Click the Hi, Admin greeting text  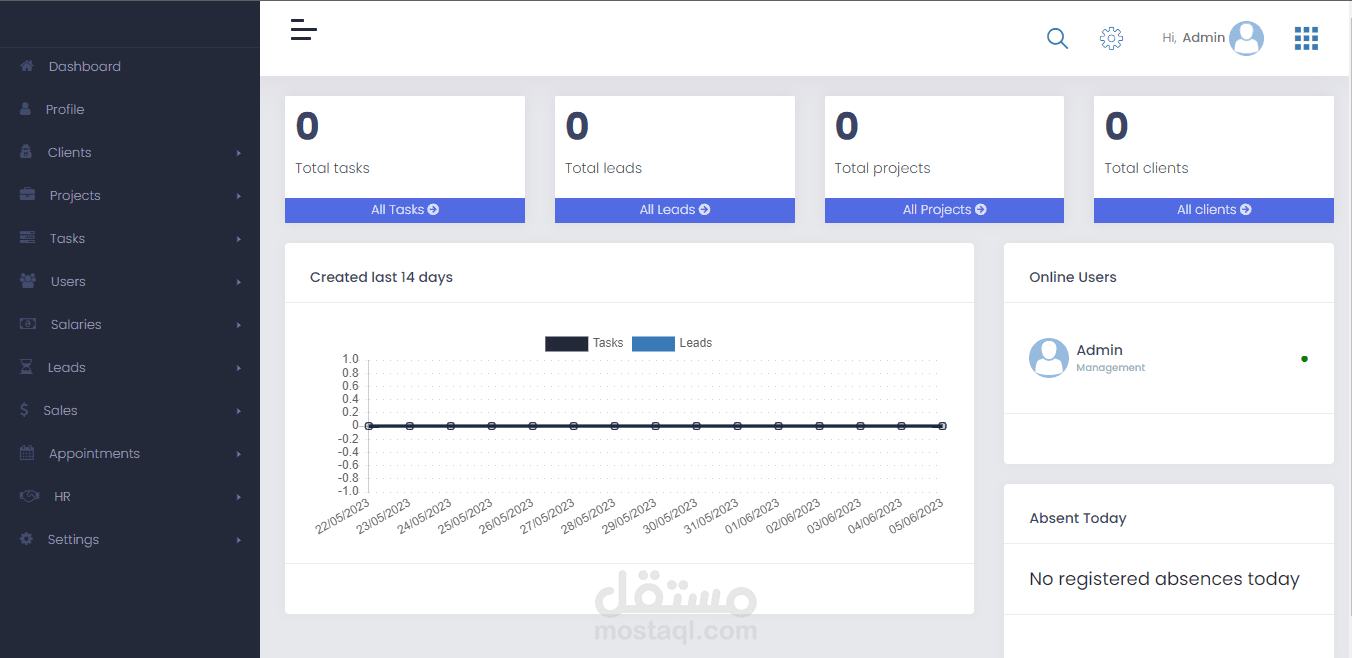coord(1193,37)
